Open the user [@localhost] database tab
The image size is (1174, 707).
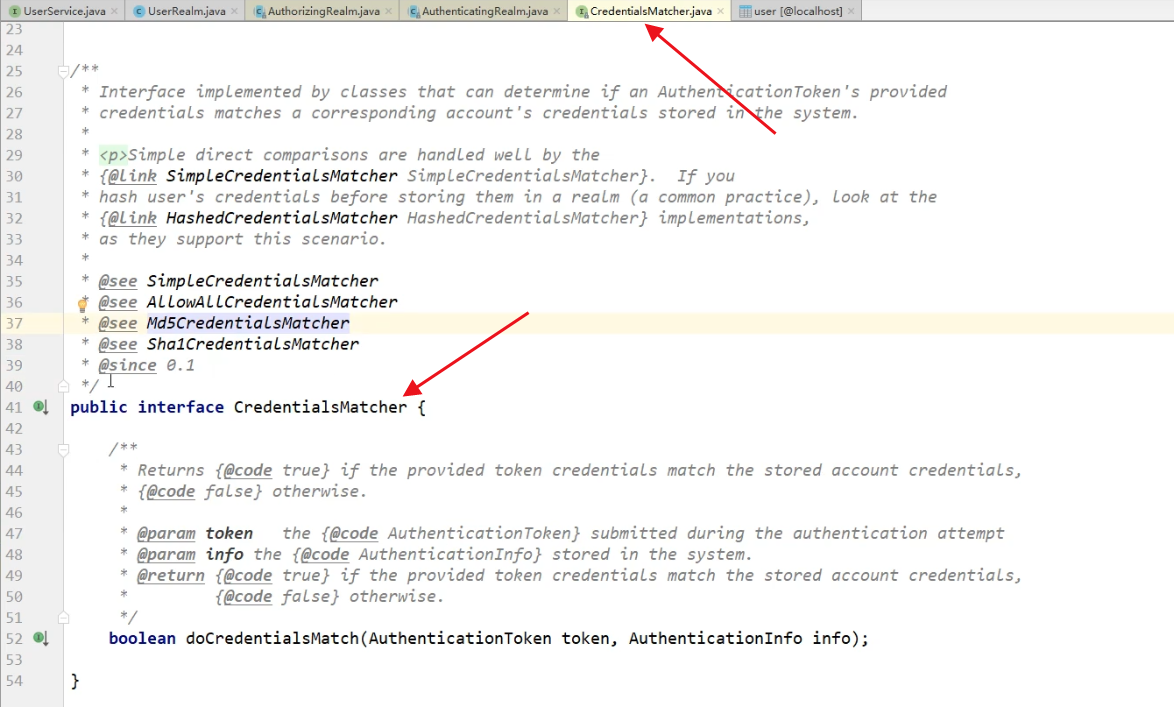coord(797,11)
